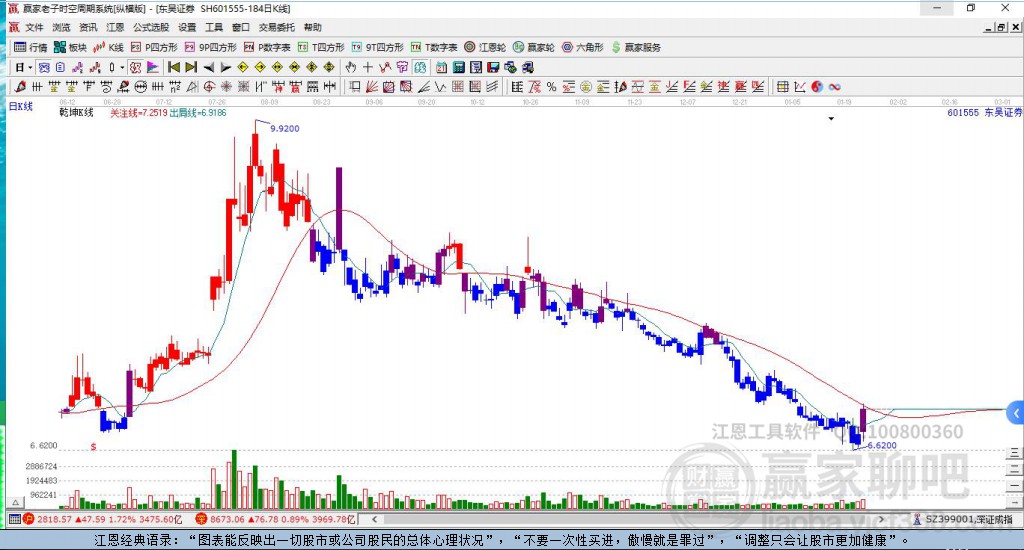Select the percent sign tool
The height and width of the screenshot is (550, 1024).
[551, 87]
